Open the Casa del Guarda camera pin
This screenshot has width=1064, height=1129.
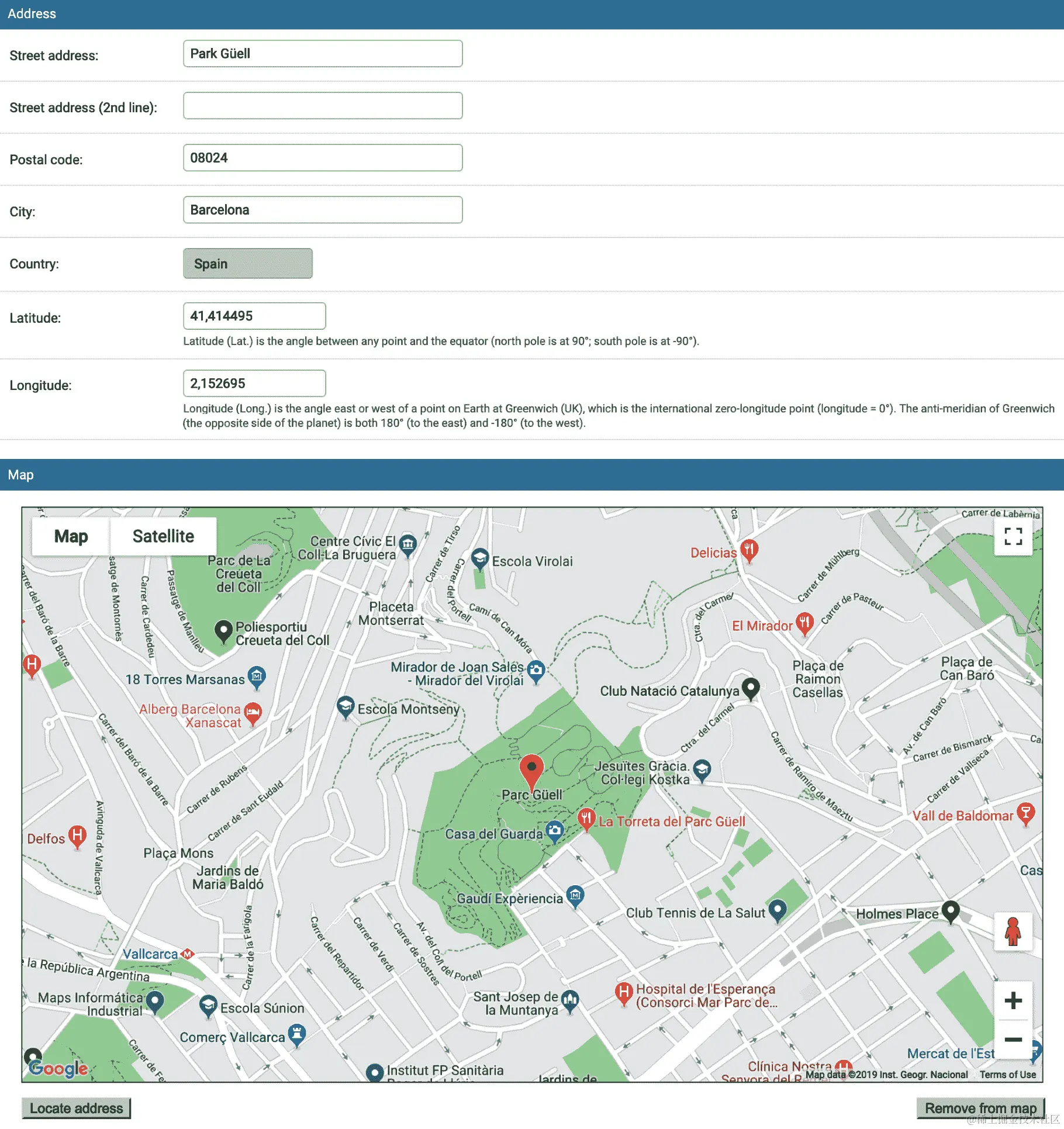tap(554, 831)
